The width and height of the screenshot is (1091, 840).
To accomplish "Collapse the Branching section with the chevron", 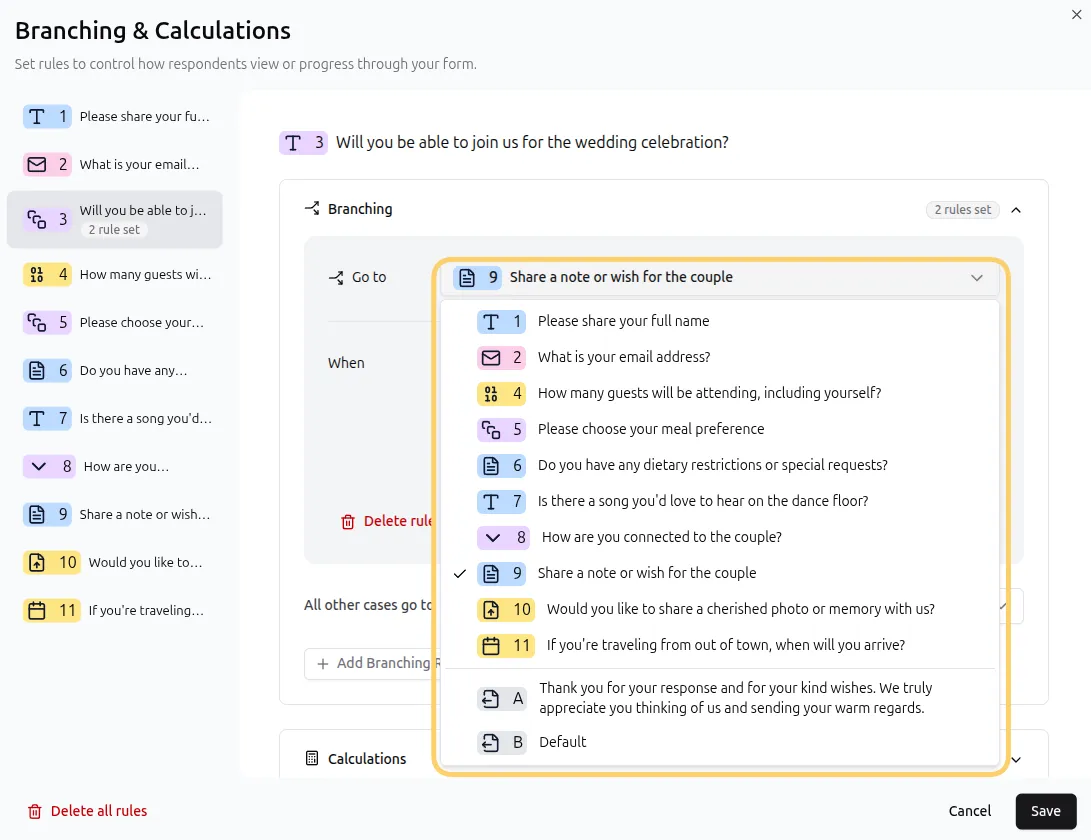I will pyautogui.click(x=1016, y=210).
